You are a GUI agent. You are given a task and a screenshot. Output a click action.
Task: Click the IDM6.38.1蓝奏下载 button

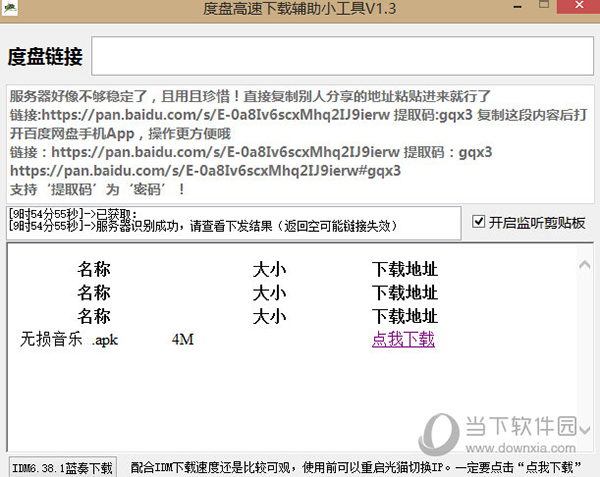click(63, 467)
